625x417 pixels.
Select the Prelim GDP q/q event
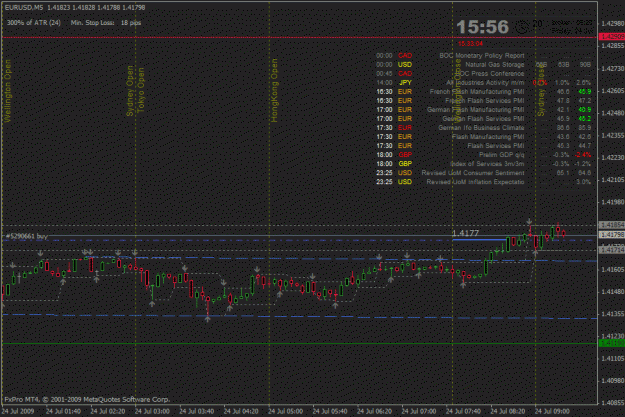pyautogui.click(x=483, y=155)
